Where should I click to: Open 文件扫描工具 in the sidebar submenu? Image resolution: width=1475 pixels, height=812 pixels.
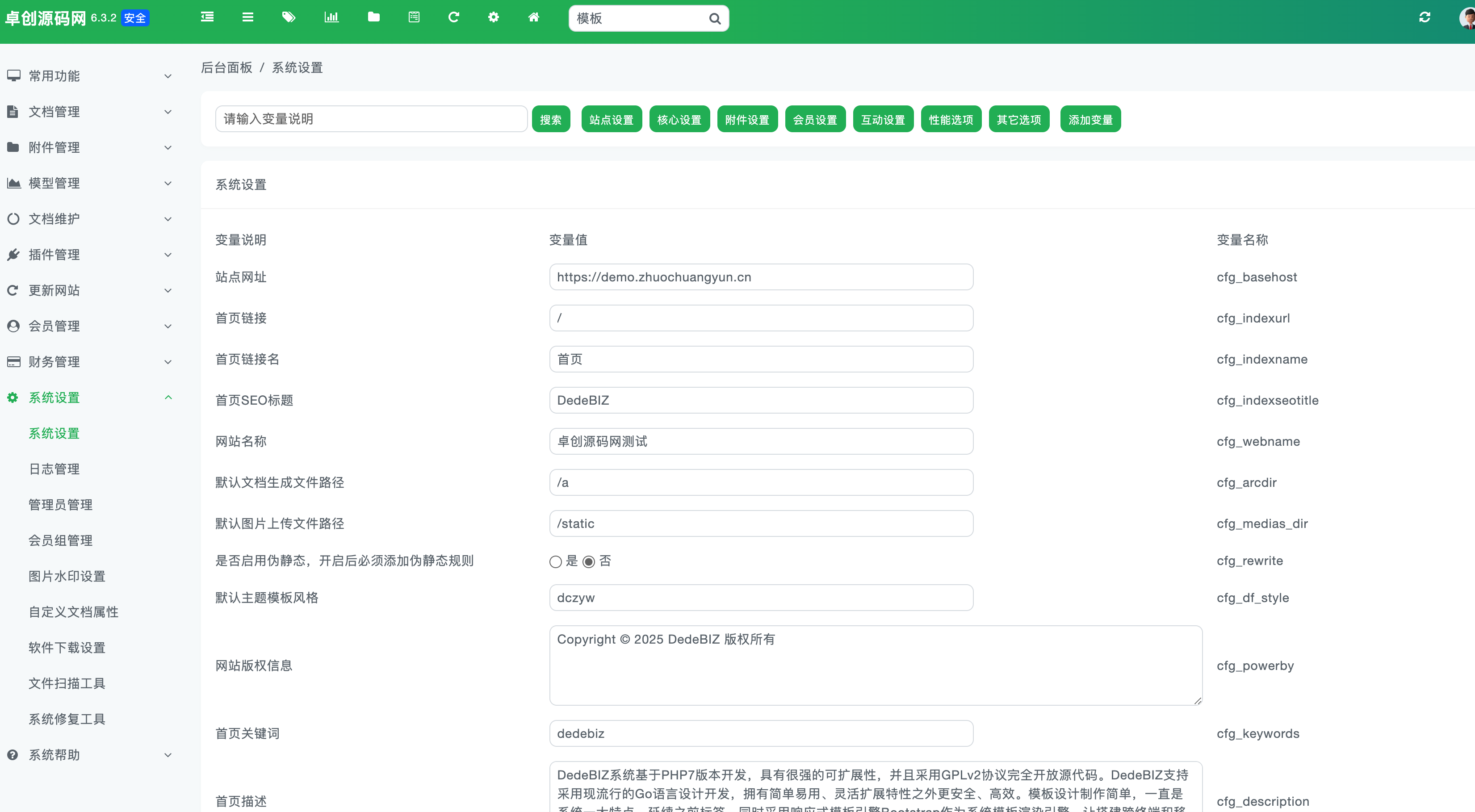click(x=67, y=683)
